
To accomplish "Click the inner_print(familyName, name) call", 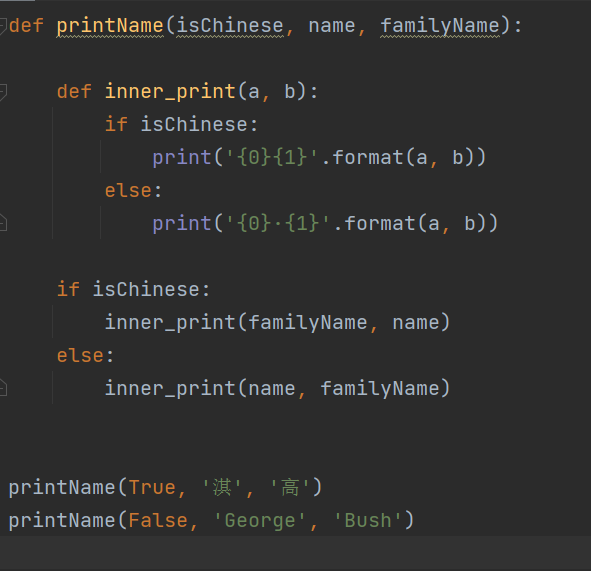I will (x=277, y=323).
